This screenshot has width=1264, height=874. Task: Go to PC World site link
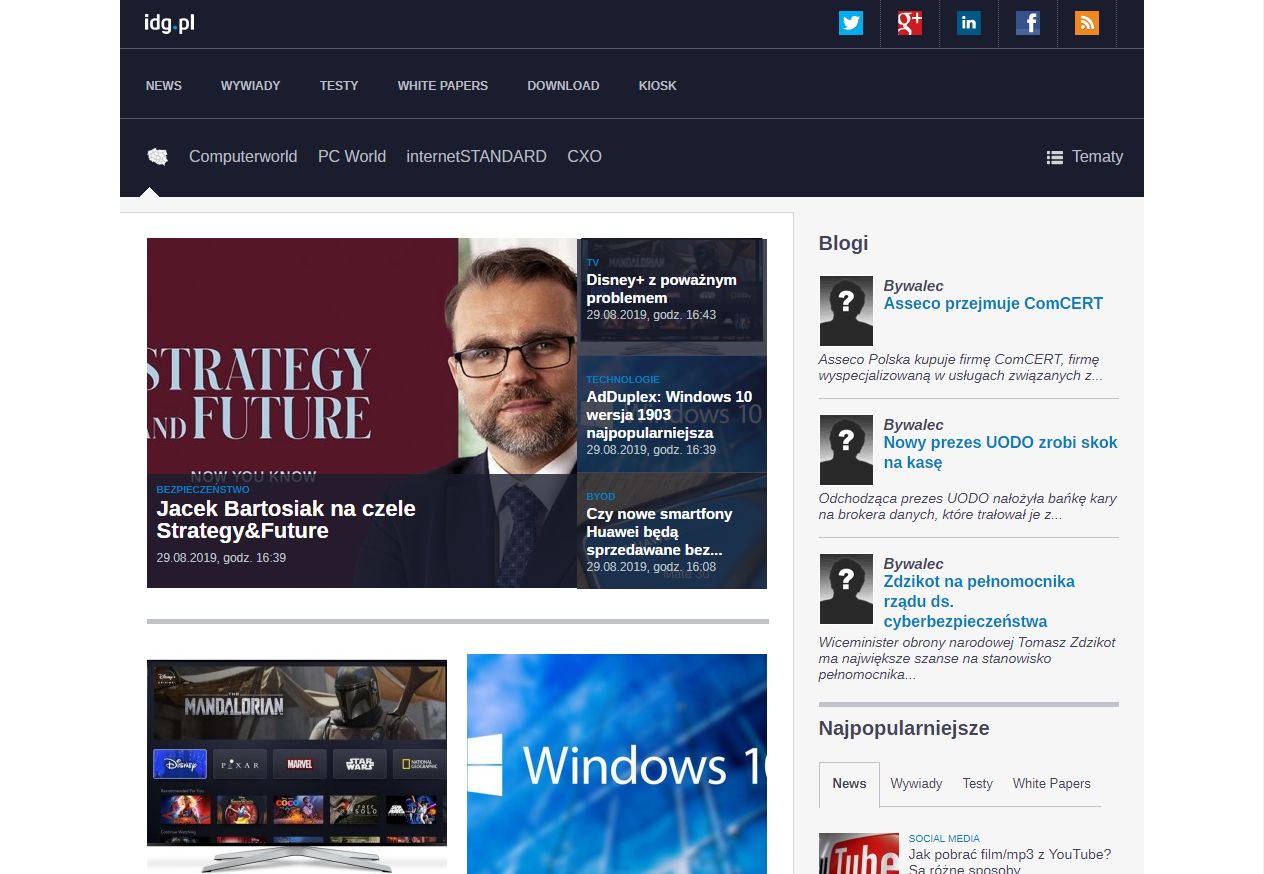(352, 156)
